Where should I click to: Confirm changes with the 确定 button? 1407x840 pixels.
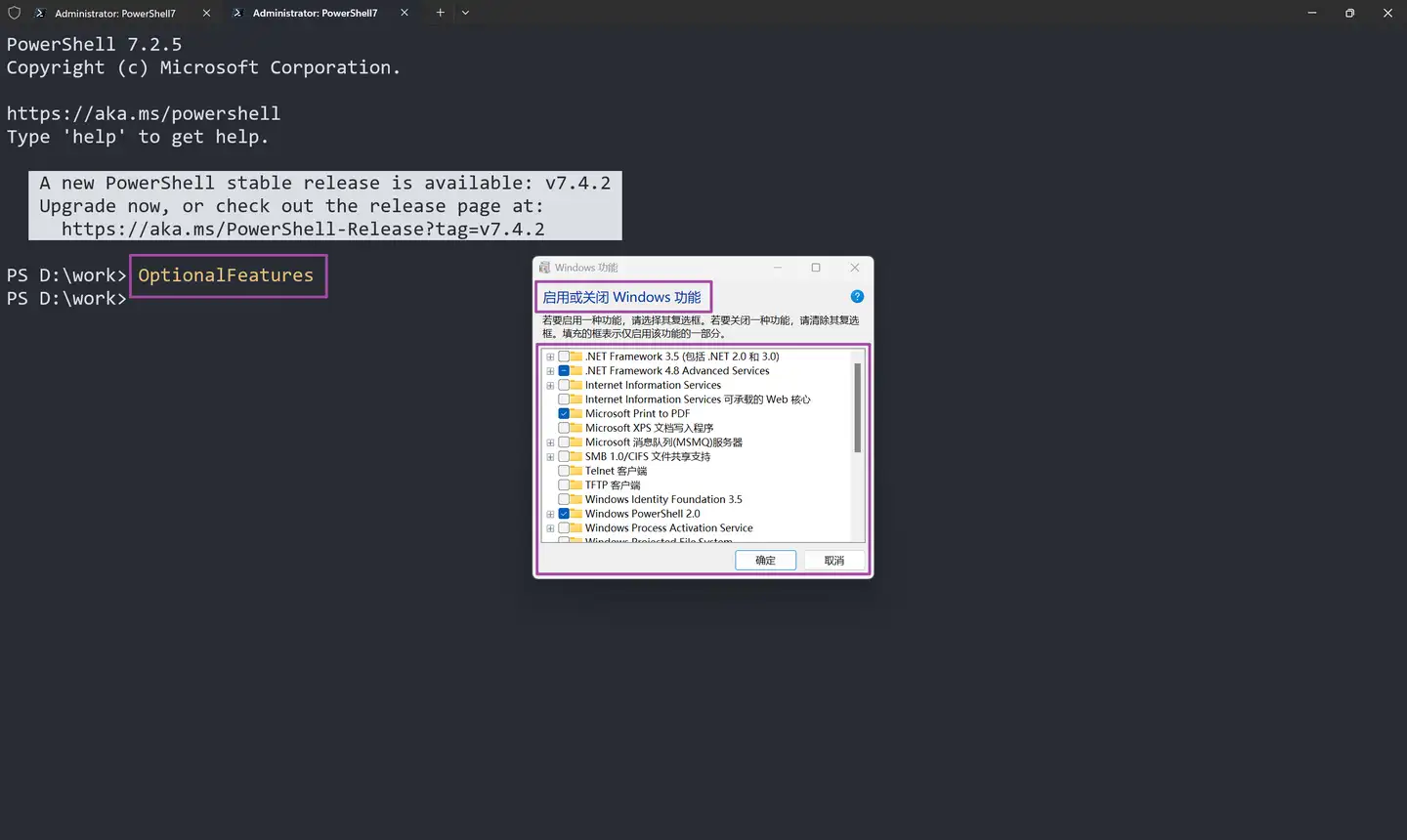click(765, 561)
